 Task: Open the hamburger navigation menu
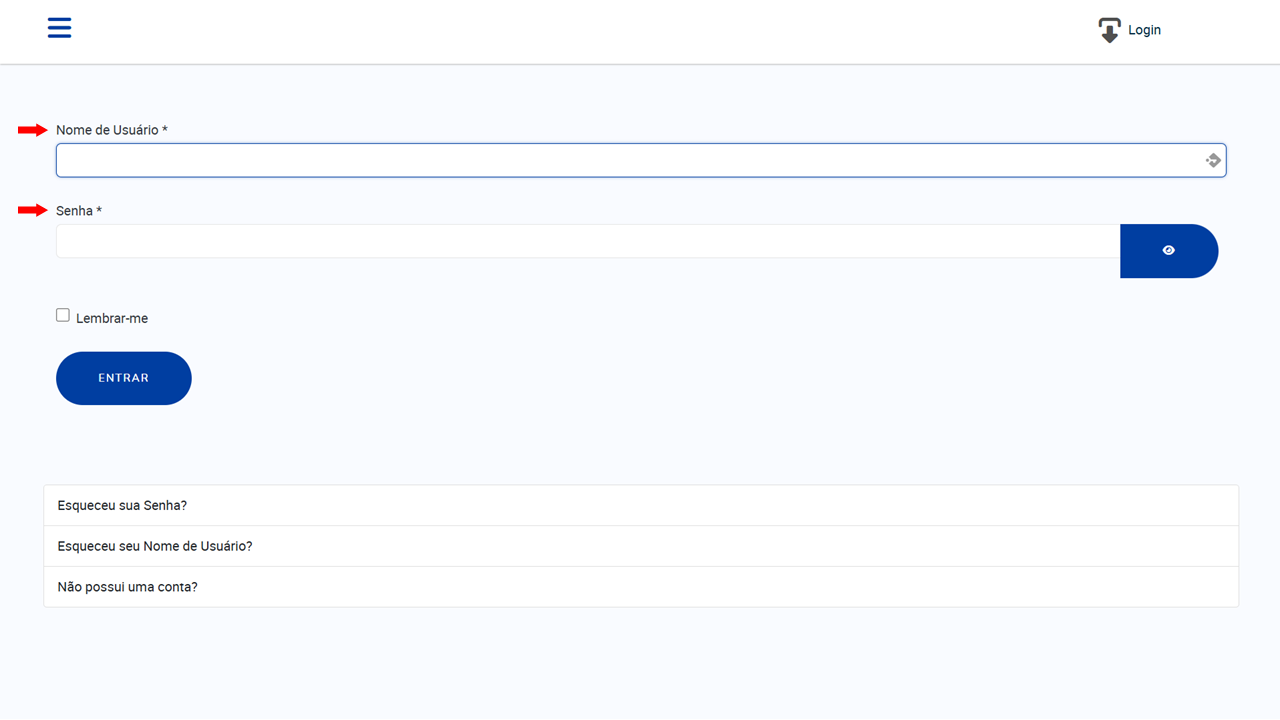[59, 28]
